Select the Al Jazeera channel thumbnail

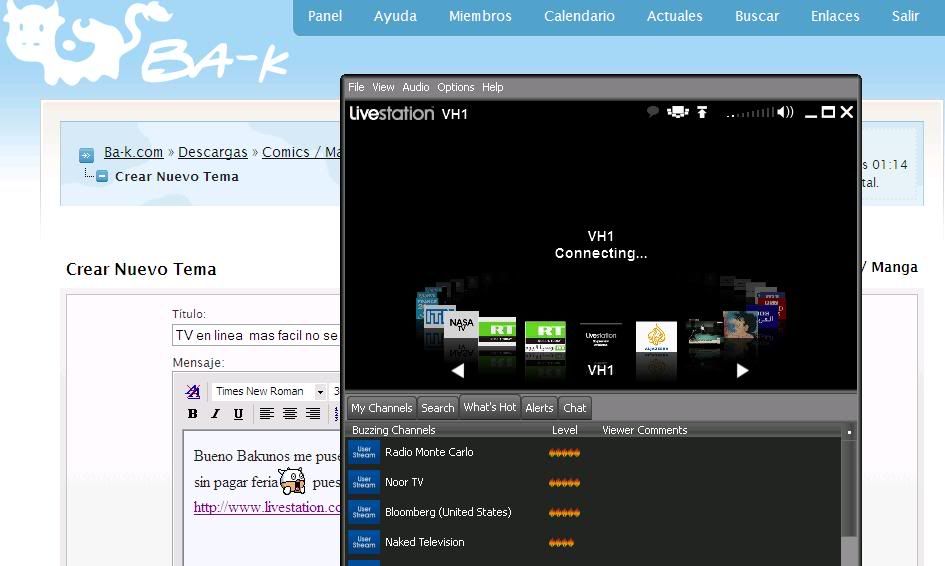pyautogui.click(x=656, y=337)
